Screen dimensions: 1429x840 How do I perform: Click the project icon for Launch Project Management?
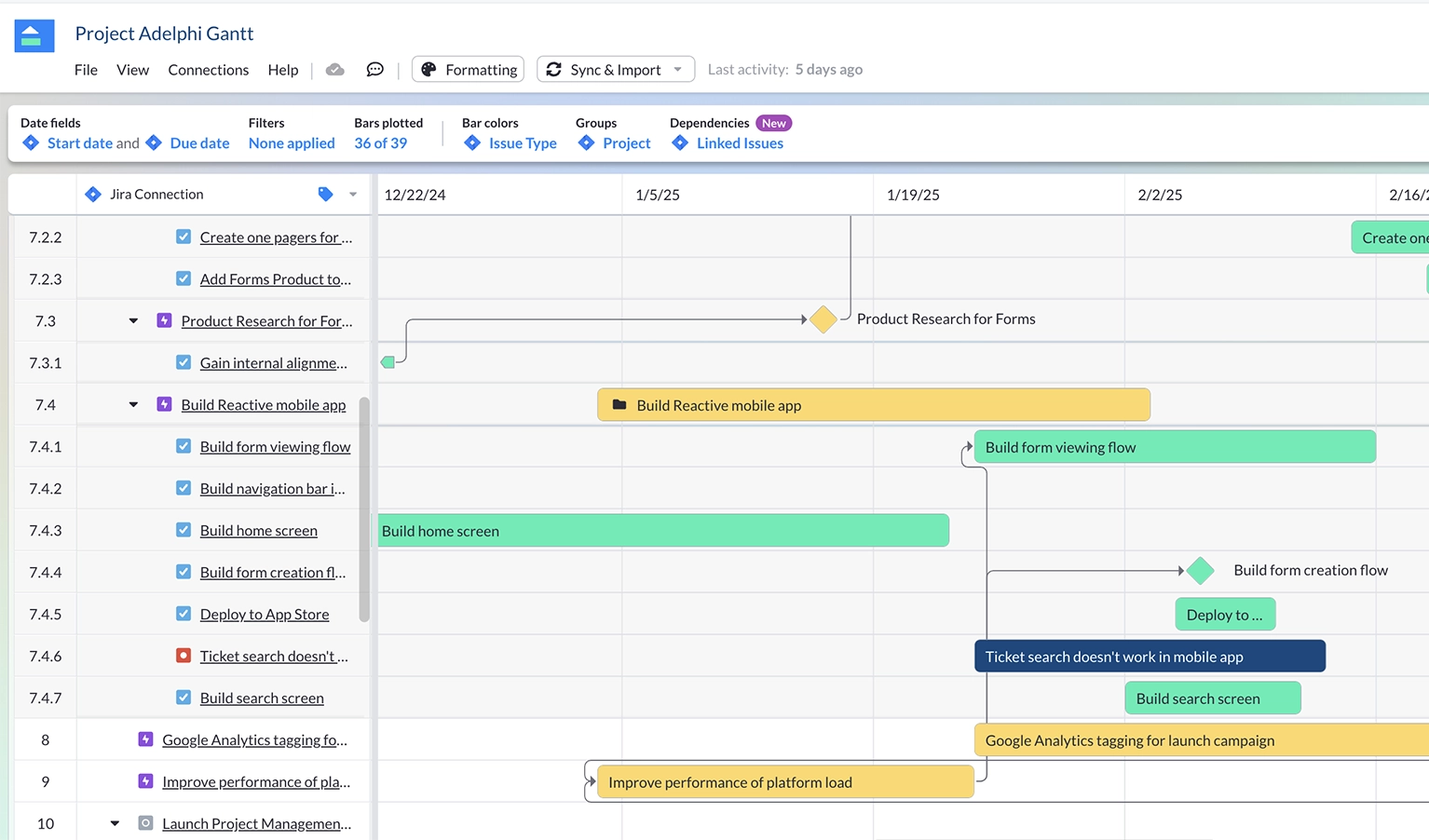point(145,823)
